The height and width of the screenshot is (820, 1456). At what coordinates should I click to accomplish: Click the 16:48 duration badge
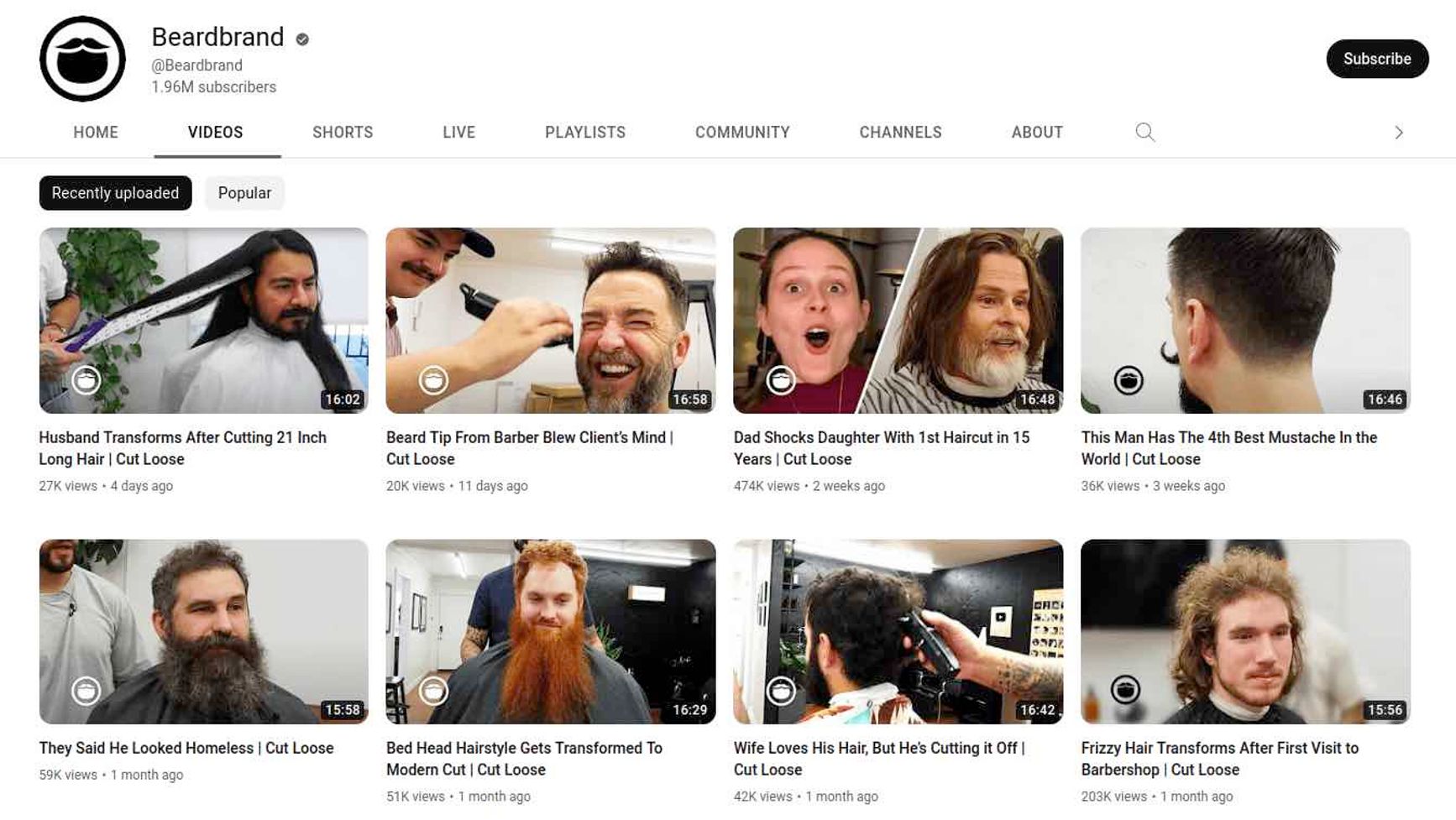[1037, 400]
